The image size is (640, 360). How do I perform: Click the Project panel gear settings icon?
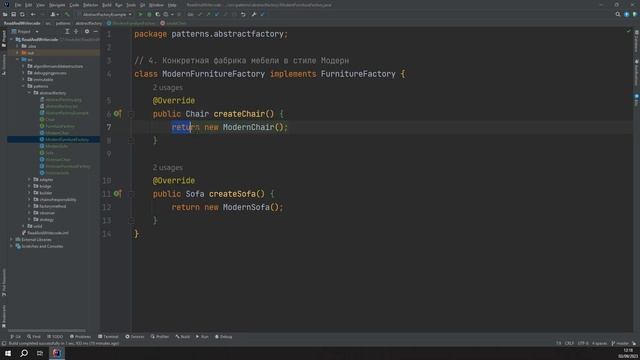87,31
